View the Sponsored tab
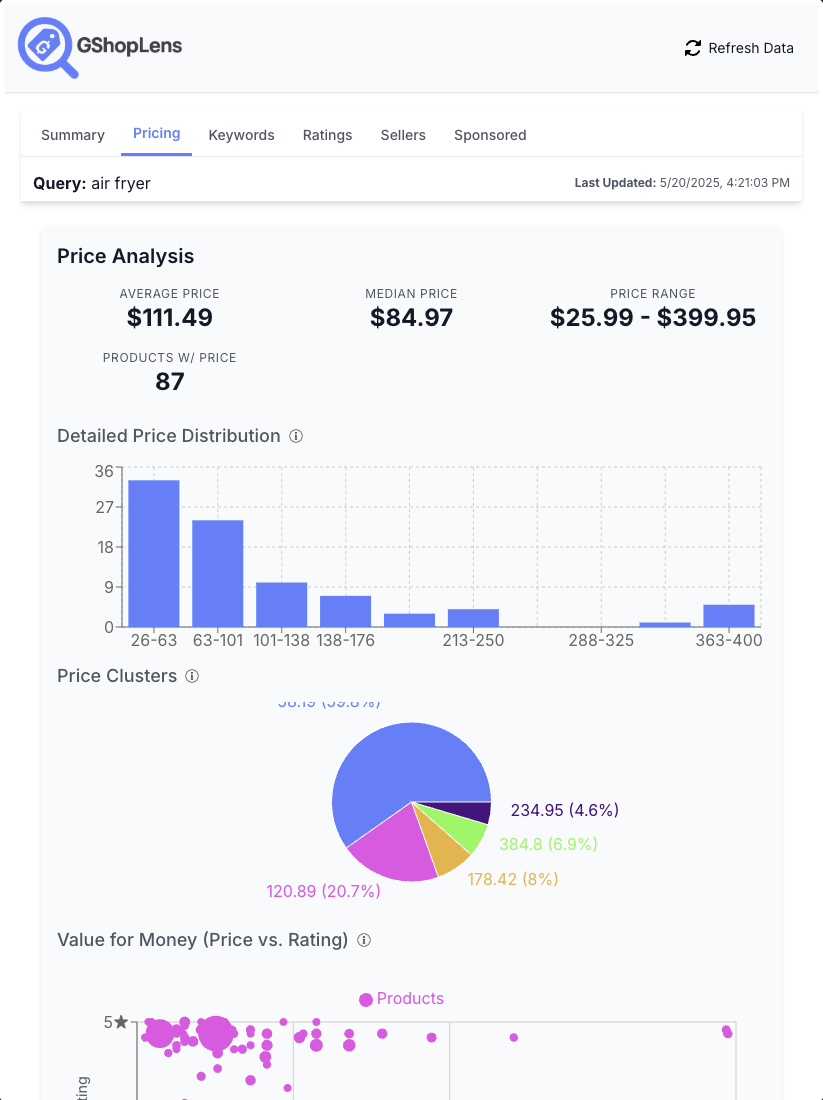This screenshot has height=1100, width=823. tap(490, 135)
